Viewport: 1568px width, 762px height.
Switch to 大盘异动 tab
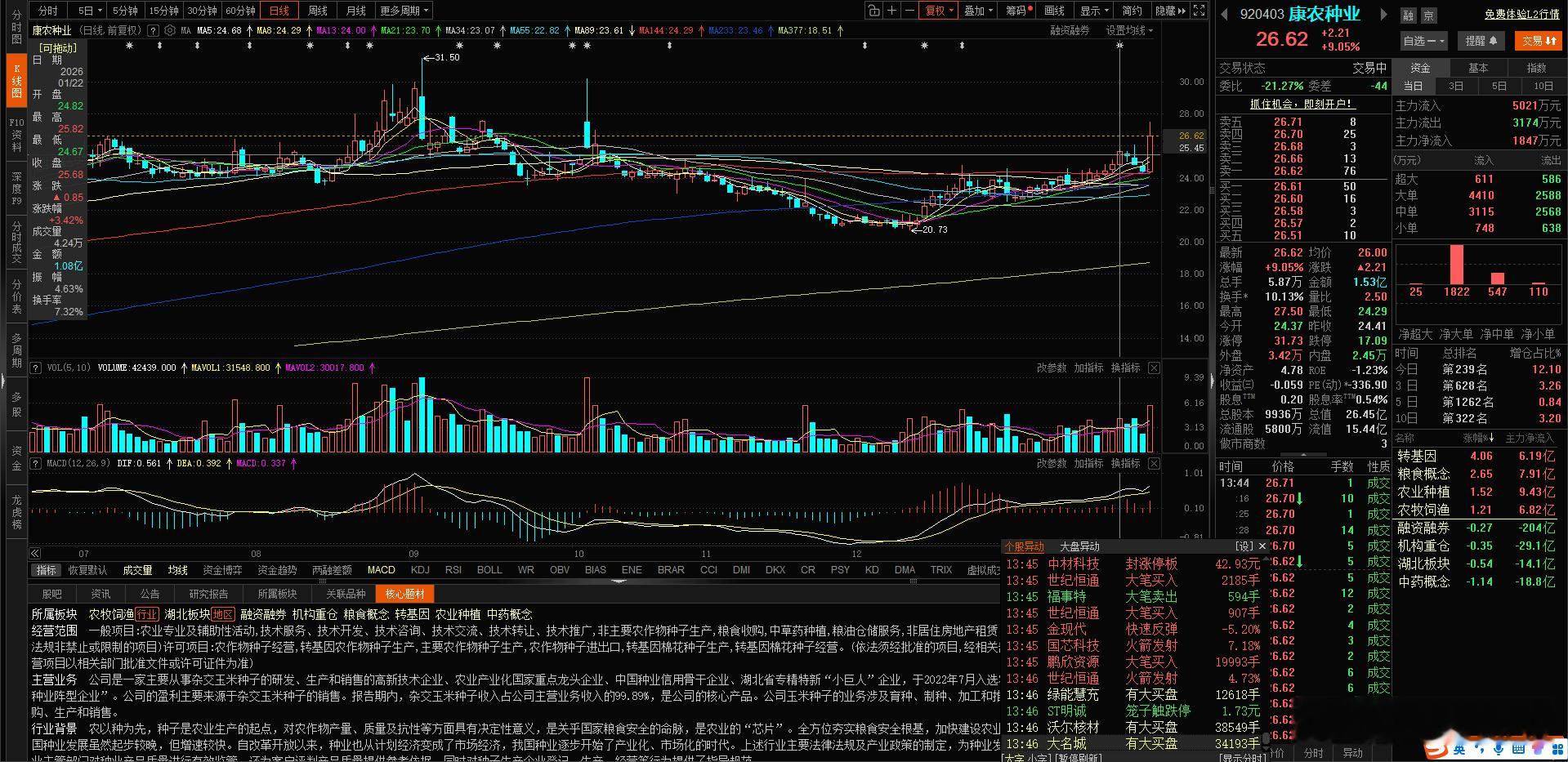pos(1079,546)
